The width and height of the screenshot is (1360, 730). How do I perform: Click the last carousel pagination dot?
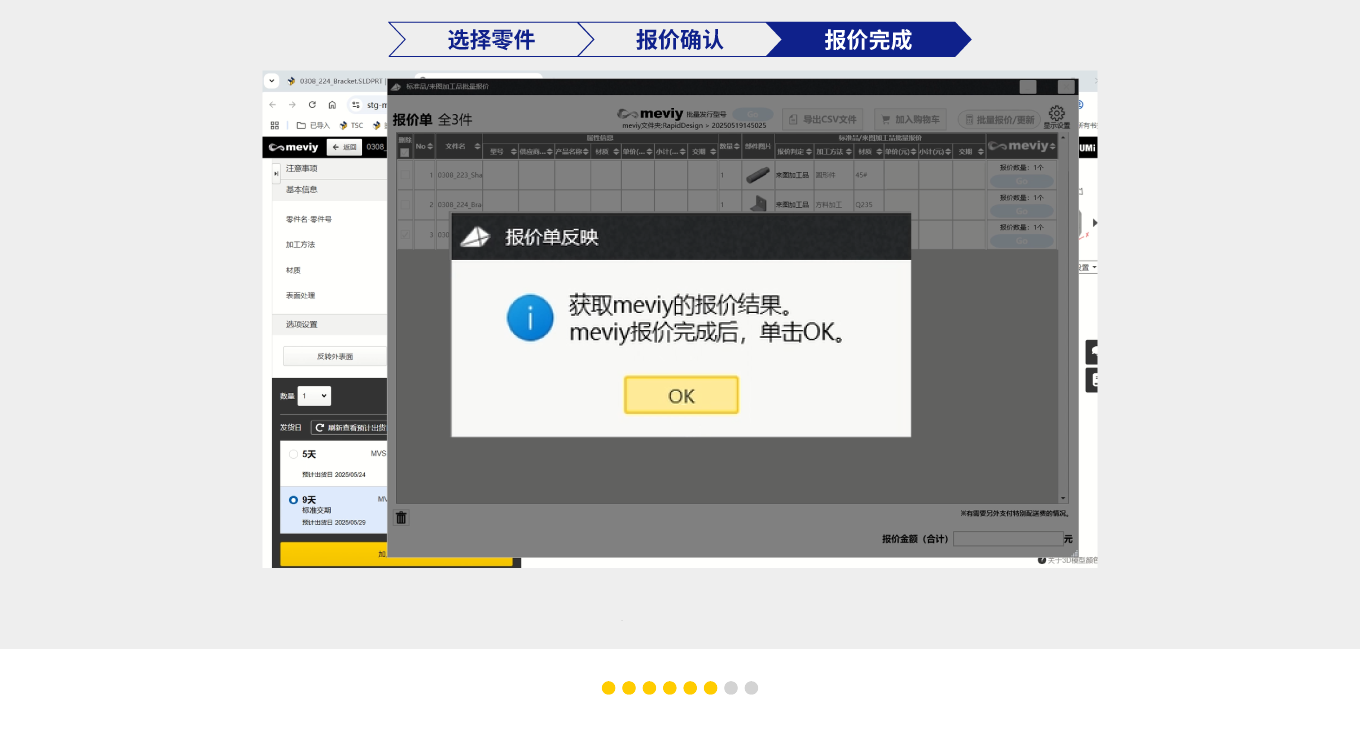tap(751, 688)
